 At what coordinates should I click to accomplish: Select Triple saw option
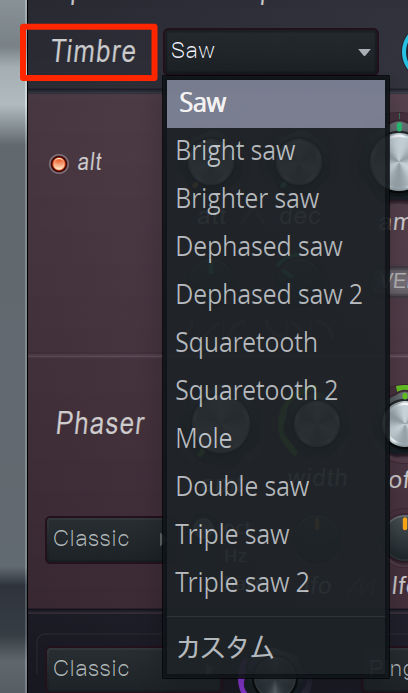point(276,534)
